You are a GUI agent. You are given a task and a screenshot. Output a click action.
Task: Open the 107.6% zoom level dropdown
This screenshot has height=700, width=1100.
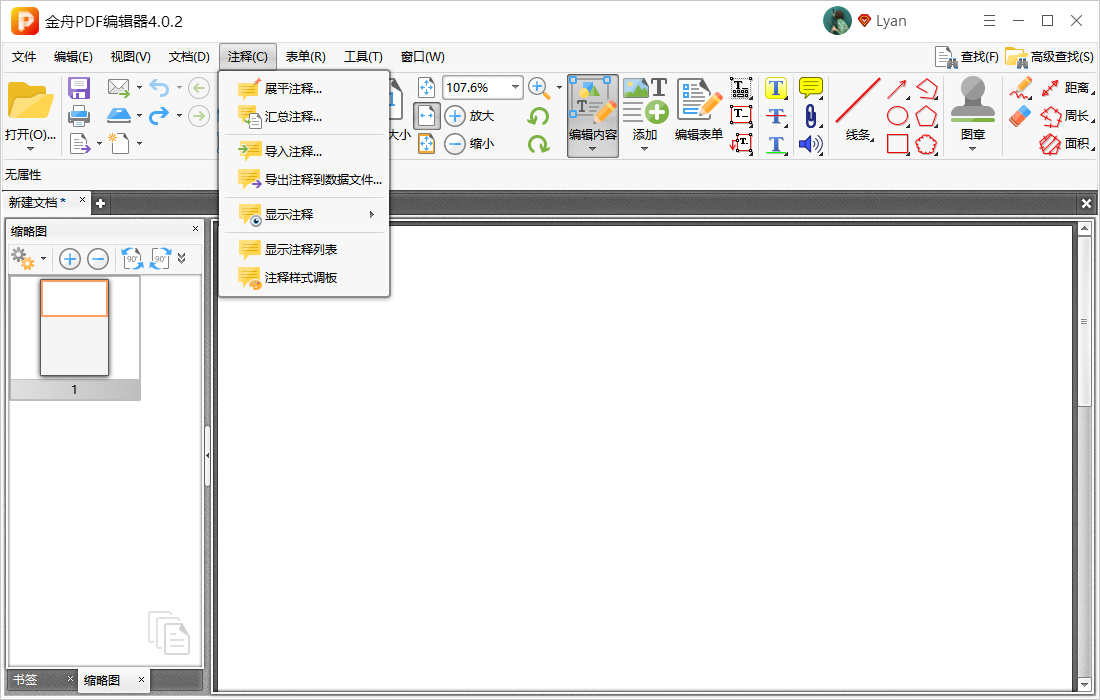516,87
